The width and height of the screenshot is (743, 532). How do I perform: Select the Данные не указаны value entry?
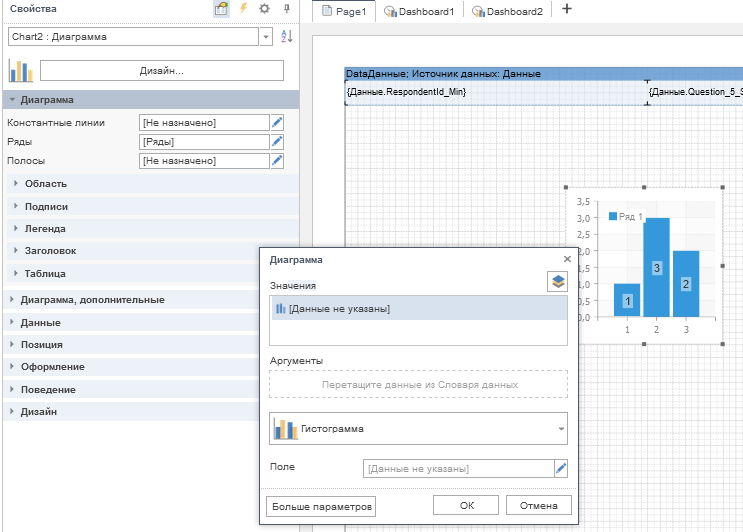[418, 308]
